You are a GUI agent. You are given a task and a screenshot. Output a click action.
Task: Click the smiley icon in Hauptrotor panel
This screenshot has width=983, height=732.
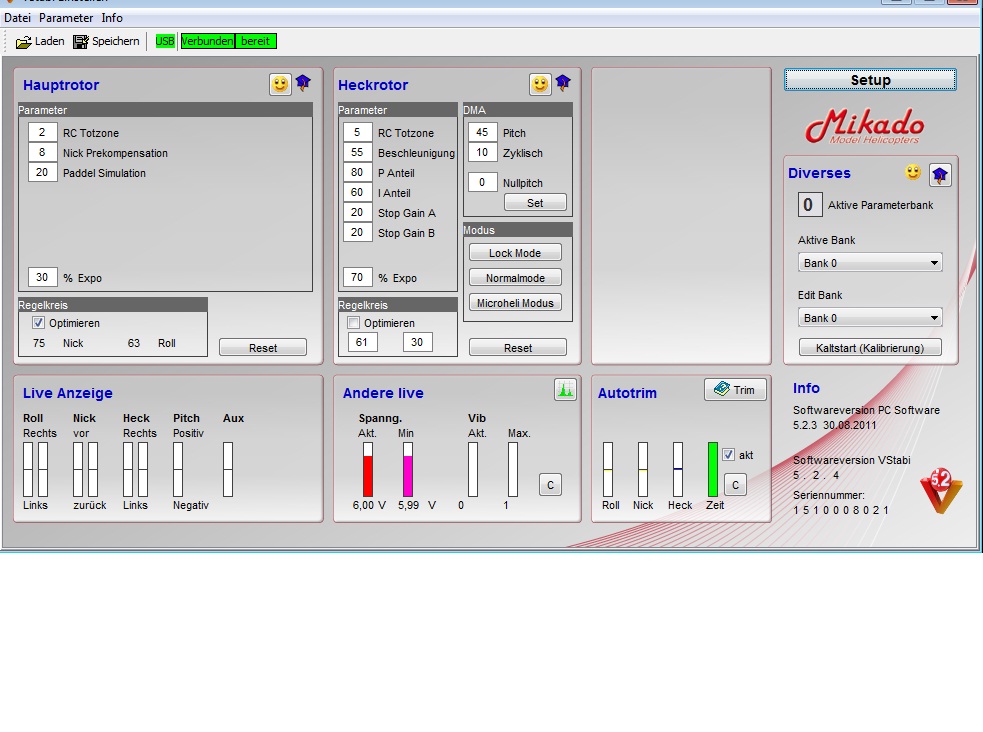pyautogui.click(x=280, y=84)
